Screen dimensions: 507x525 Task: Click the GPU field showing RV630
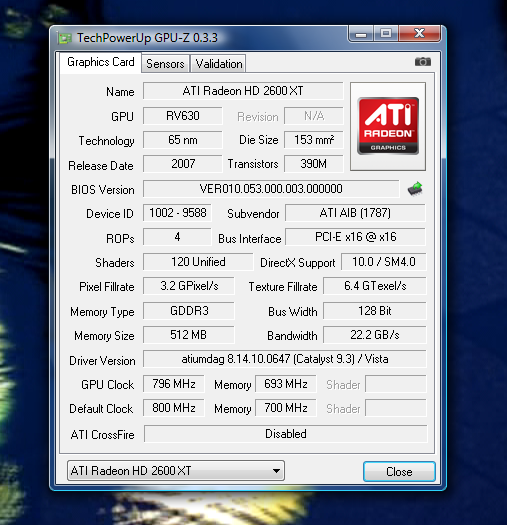click(183, 116)
